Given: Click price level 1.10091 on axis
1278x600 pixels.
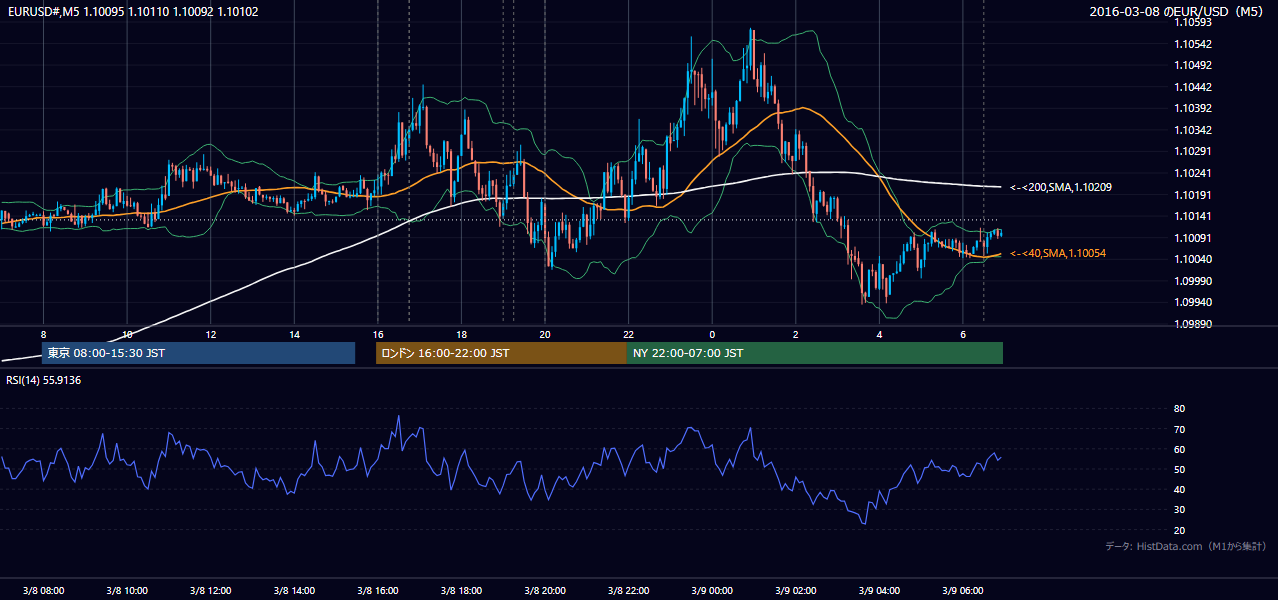Looking at the screenshot, I should 1193,238.
